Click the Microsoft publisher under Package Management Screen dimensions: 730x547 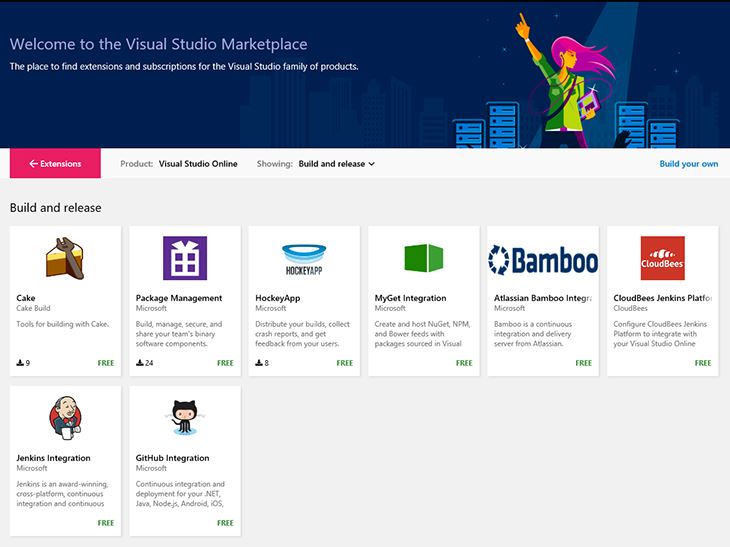click(x=151, y=308)
